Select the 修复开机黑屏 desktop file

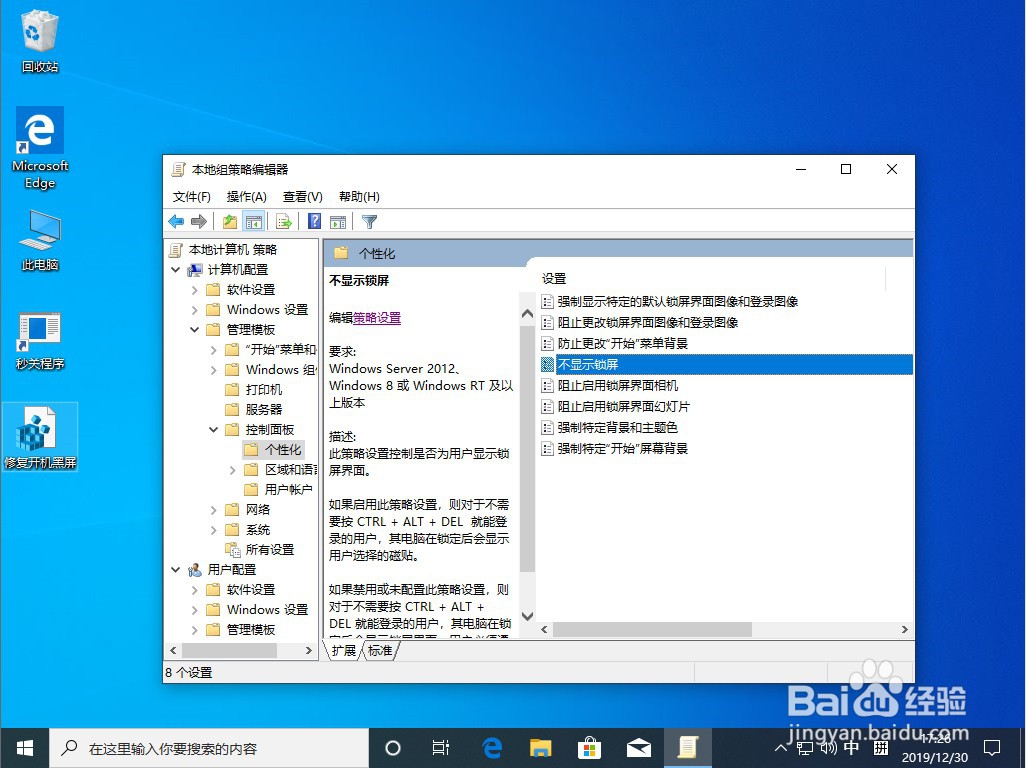point(40,436)
